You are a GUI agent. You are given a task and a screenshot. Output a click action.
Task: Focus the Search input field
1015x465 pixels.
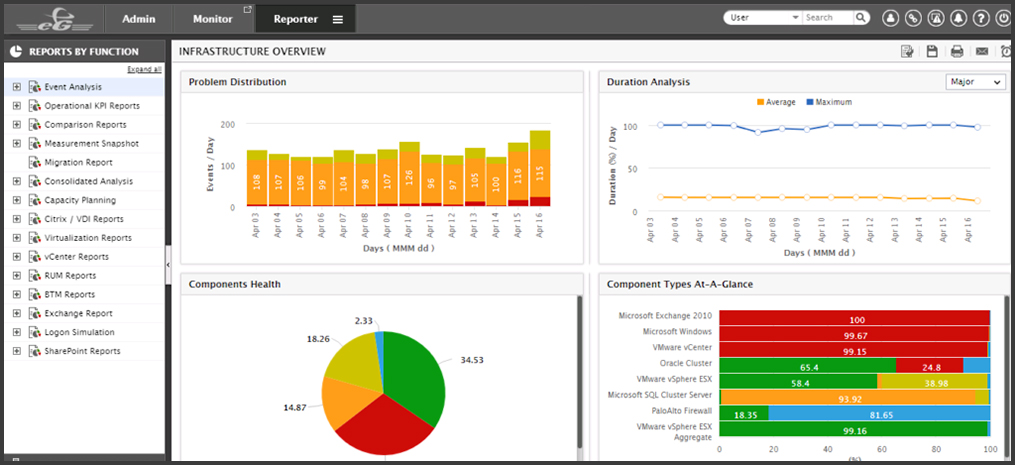[828, 18]
